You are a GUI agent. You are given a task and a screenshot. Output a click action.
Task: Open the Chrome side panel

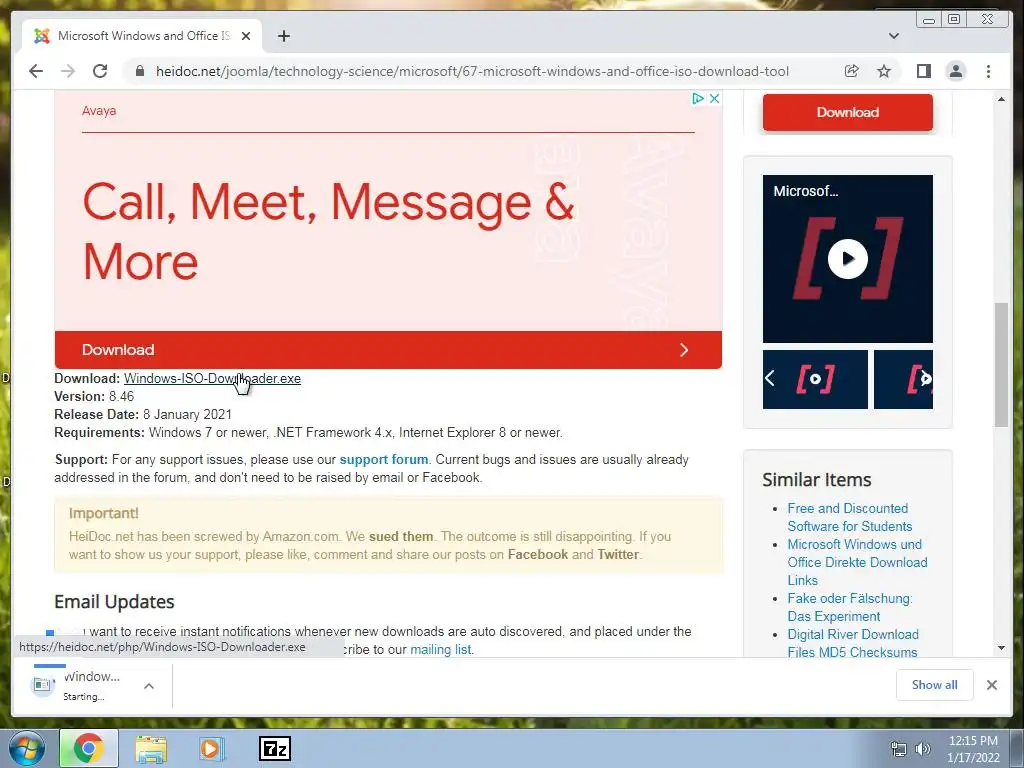tap(923, 71)
